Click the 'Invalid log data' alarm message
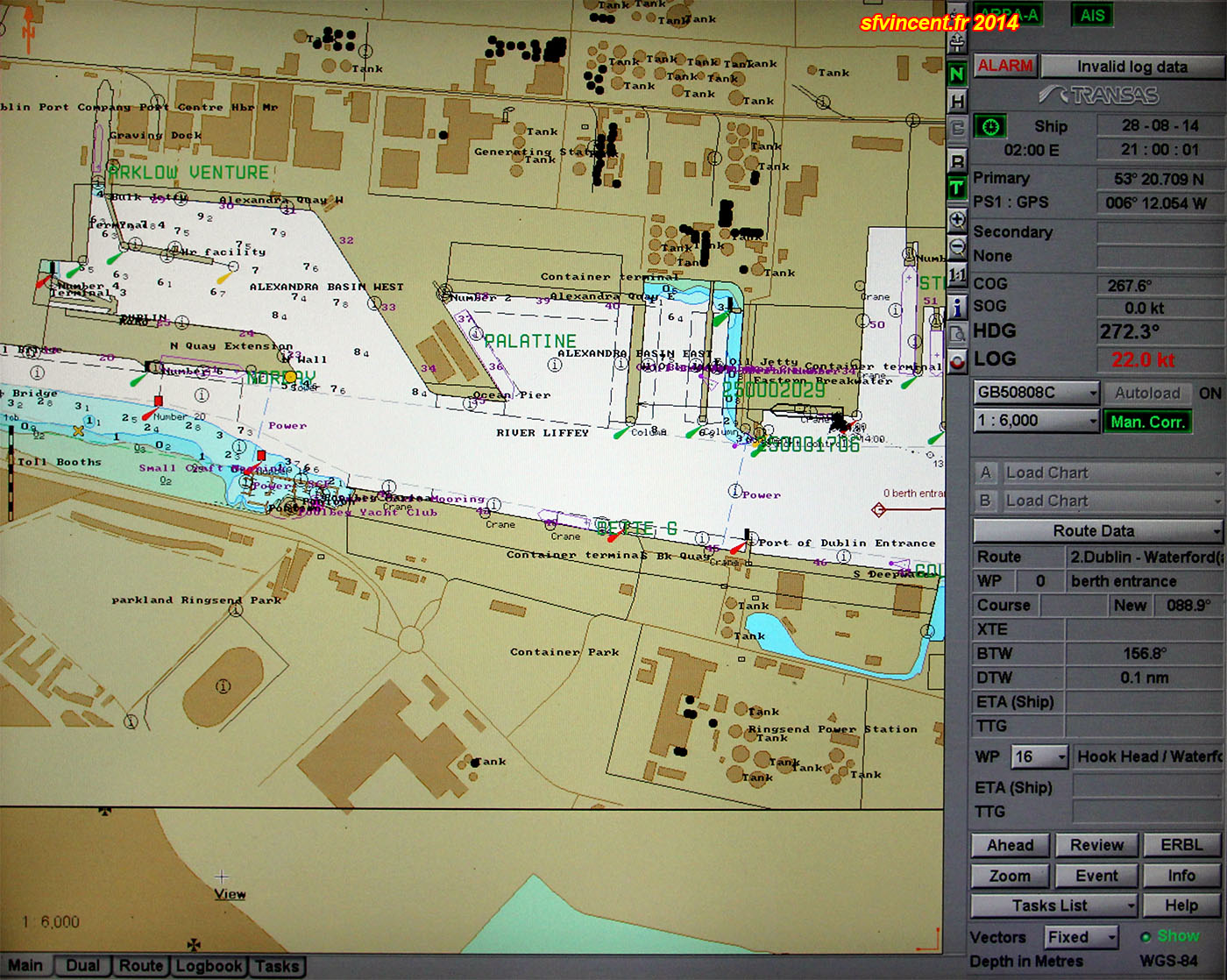The image size is (1227, 980). tap(1131, 67)
